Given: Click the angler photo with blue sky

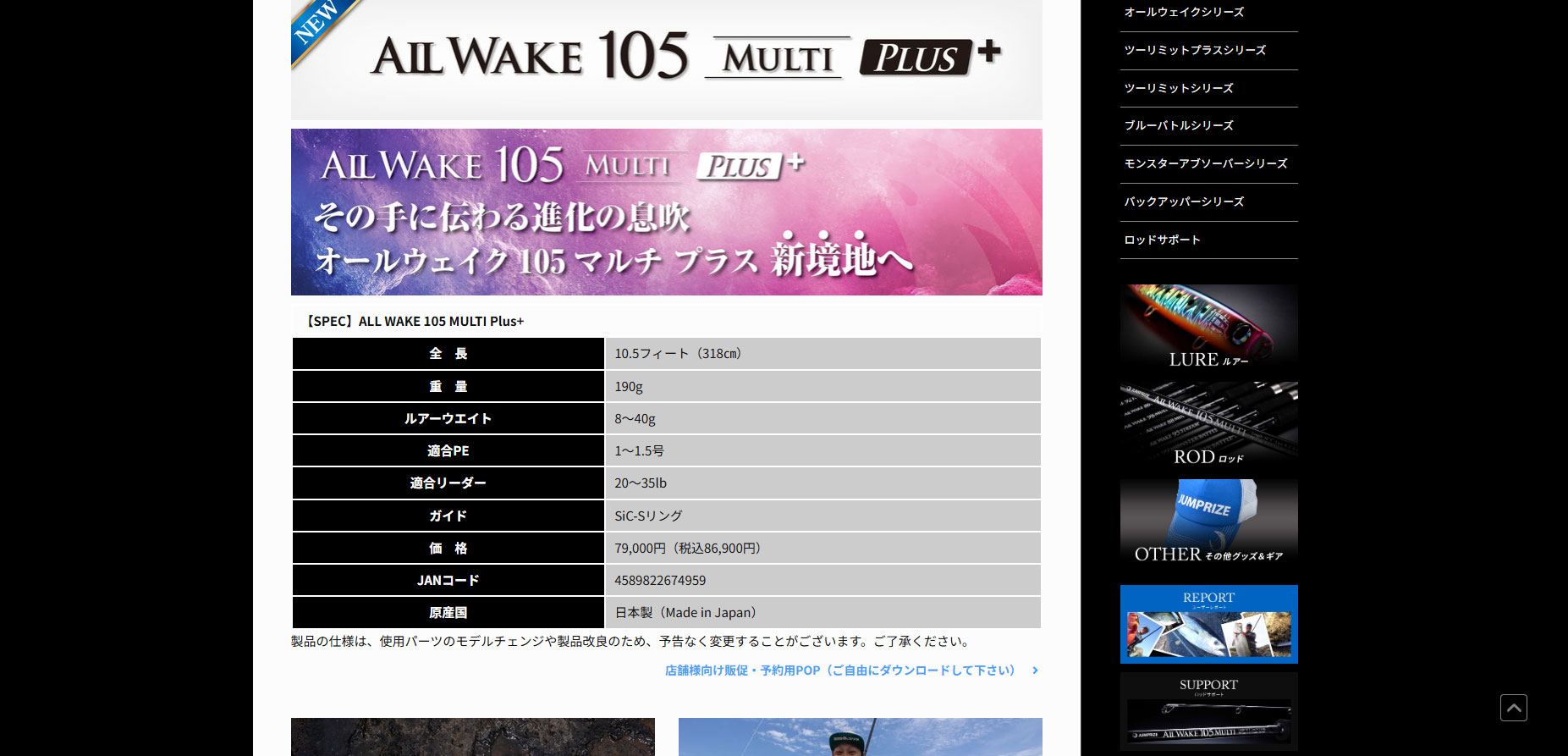Looking at the screenshot, I should [861, 737].
